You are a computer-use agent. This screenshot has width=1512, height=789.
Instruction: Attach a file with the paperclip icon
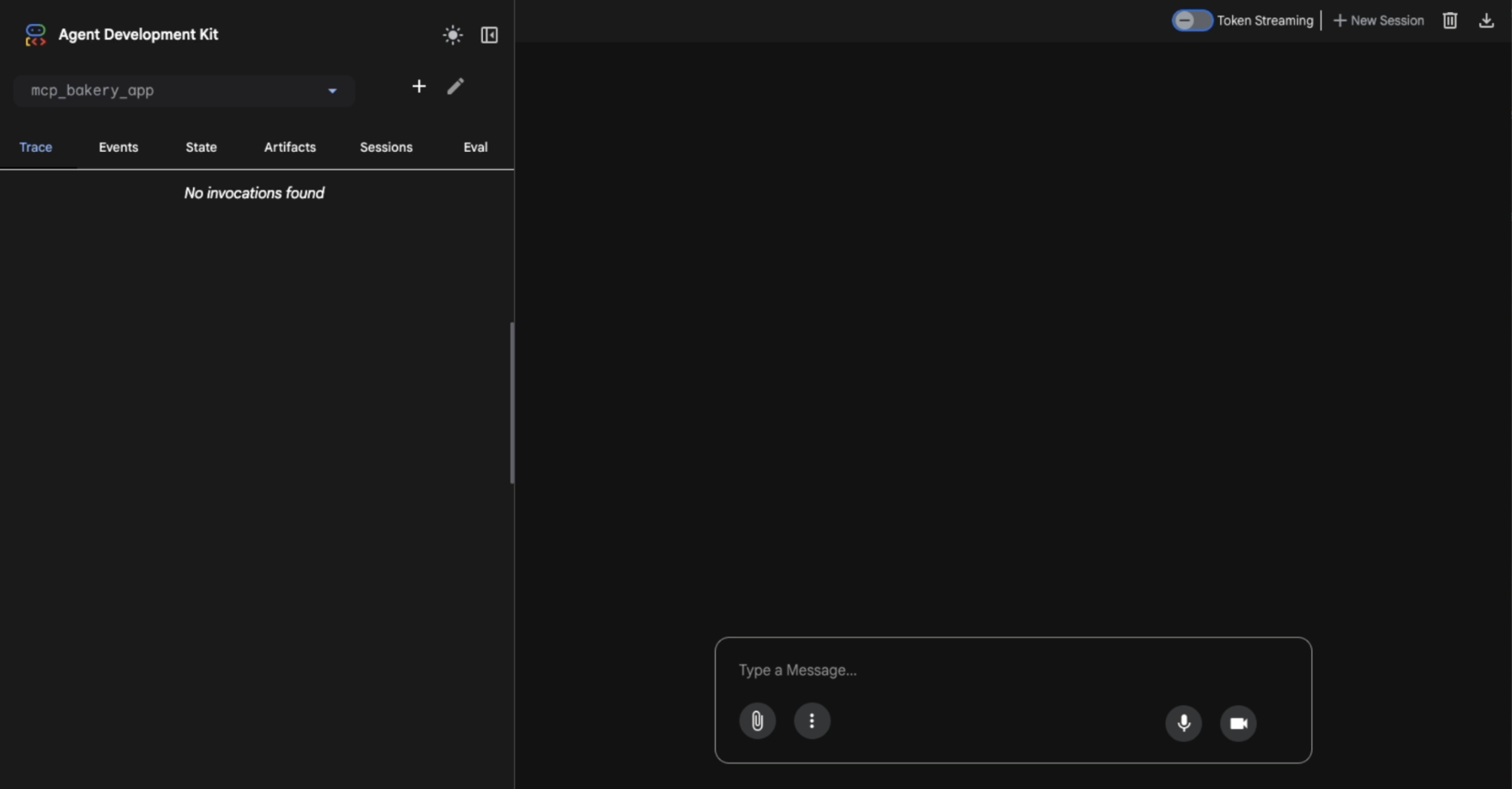pos(757,721)
